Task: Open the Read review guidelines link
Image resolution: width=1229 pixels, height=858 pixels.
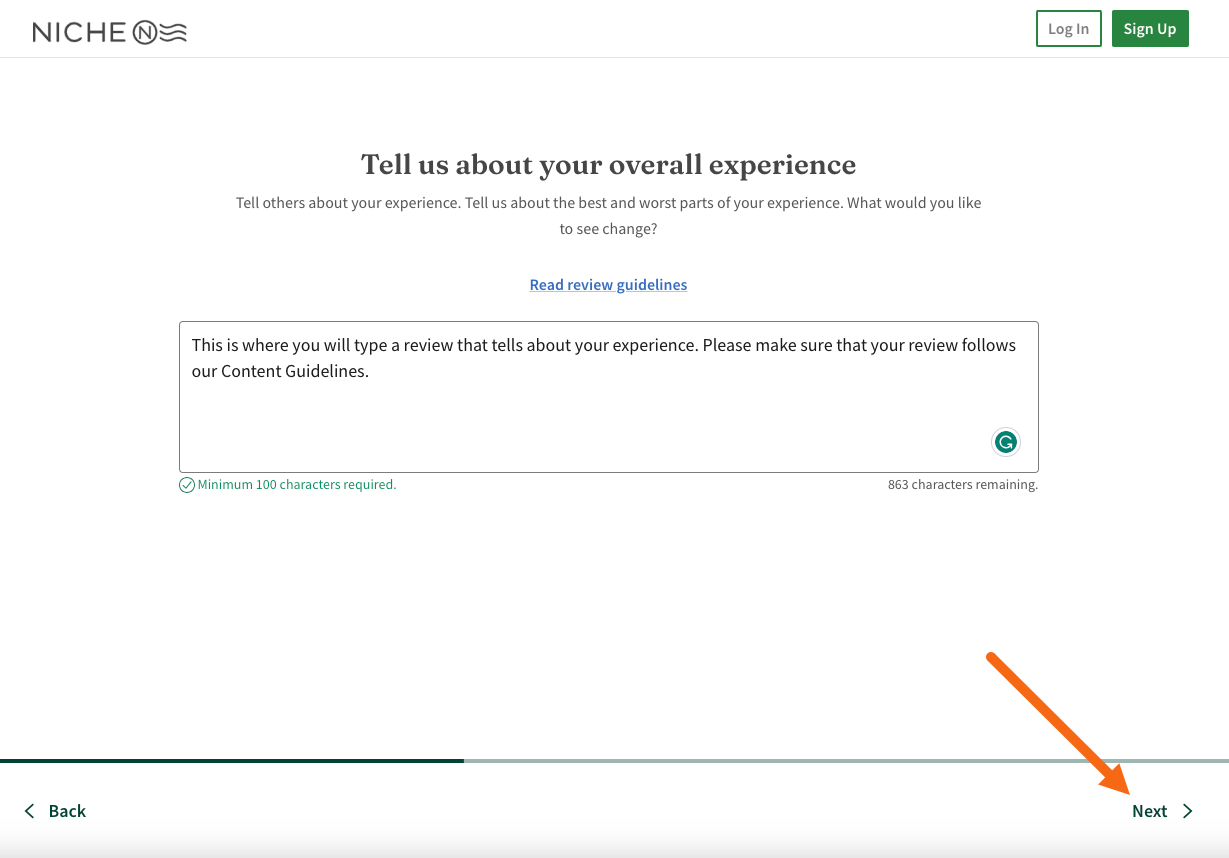Action: [x=608, y=285]
